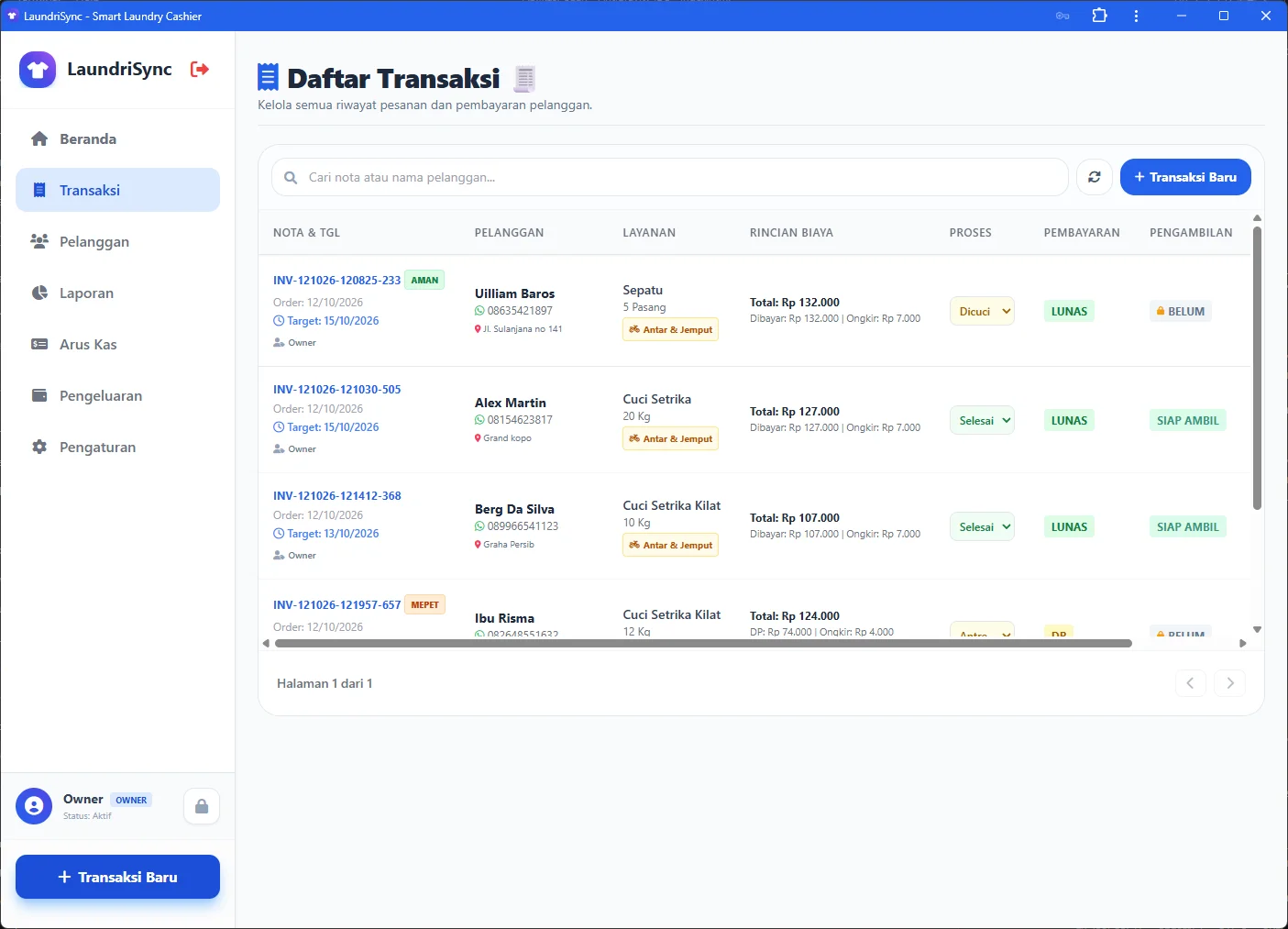
Task: Click the red logout icon beside LaundriSync
Action: 199,69
